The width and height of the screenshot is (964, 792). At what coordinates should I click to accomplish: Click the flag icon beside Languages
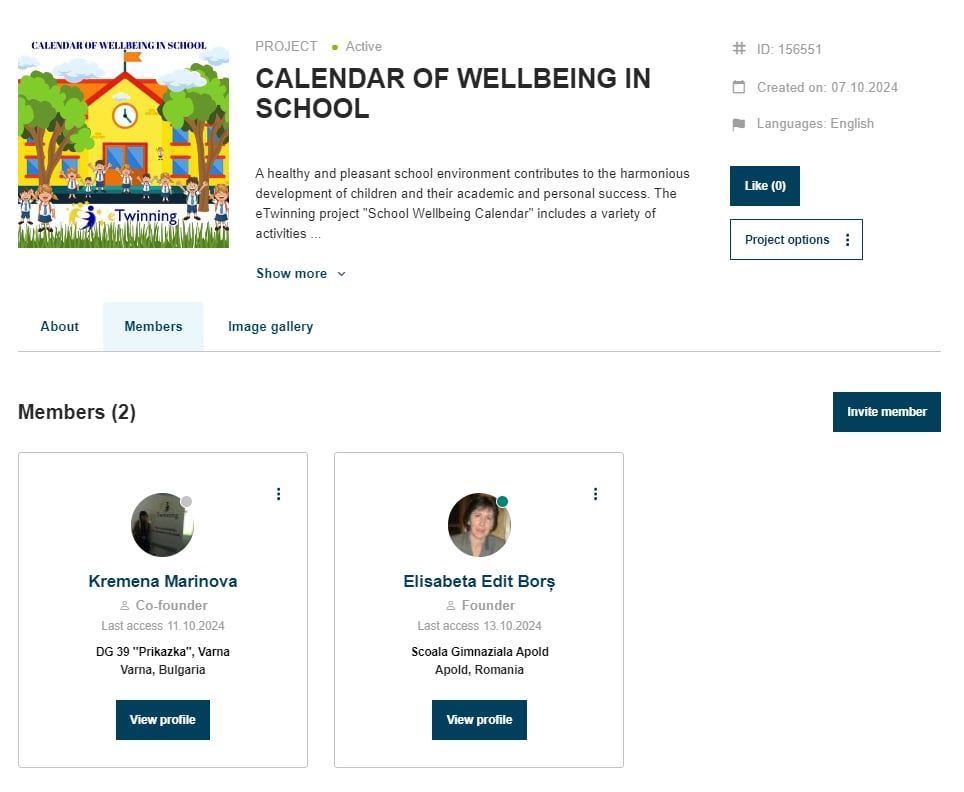pos(739,124)
